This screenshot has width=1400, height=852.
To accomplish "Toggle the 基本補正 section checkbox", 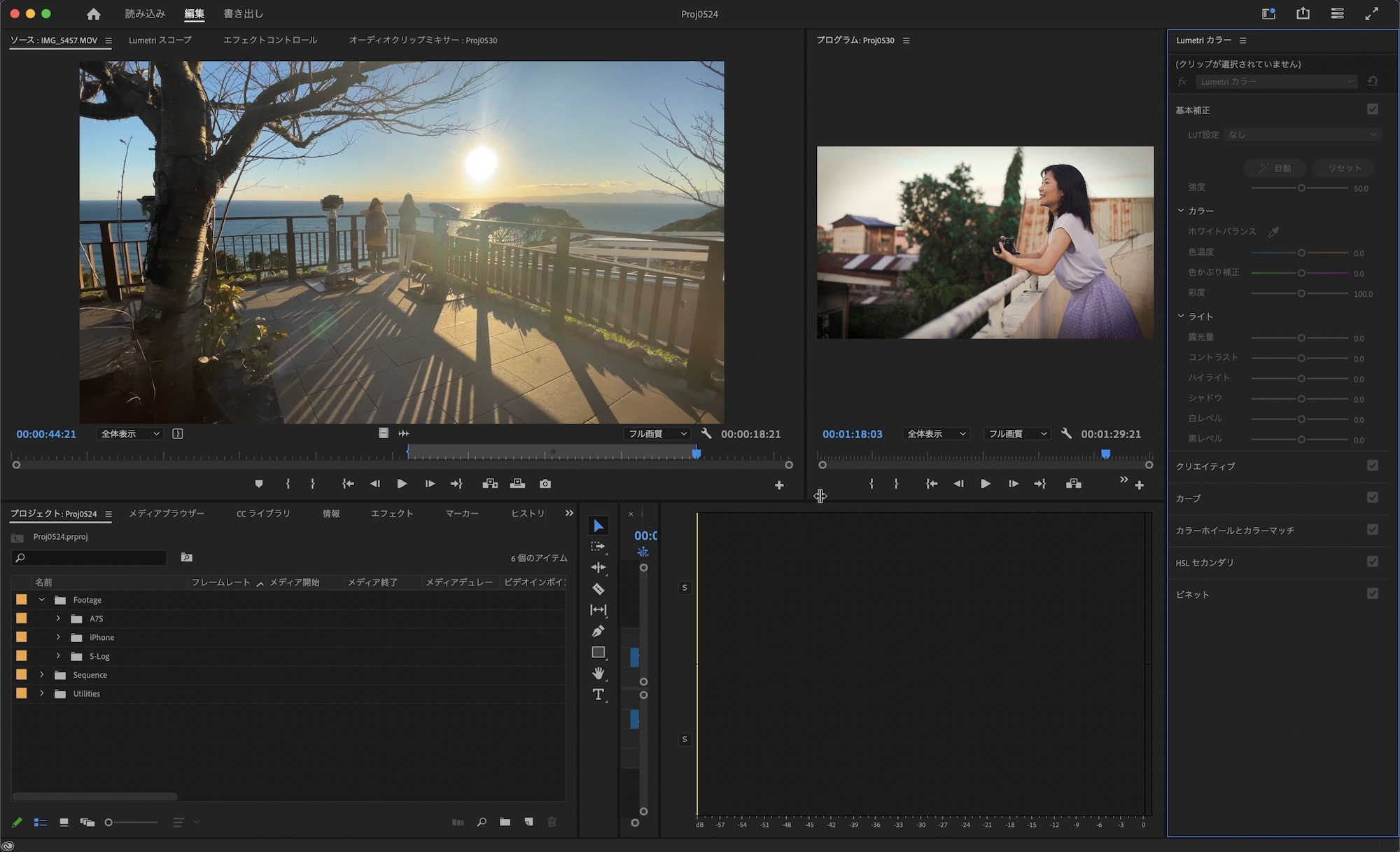I will 1372,109.
